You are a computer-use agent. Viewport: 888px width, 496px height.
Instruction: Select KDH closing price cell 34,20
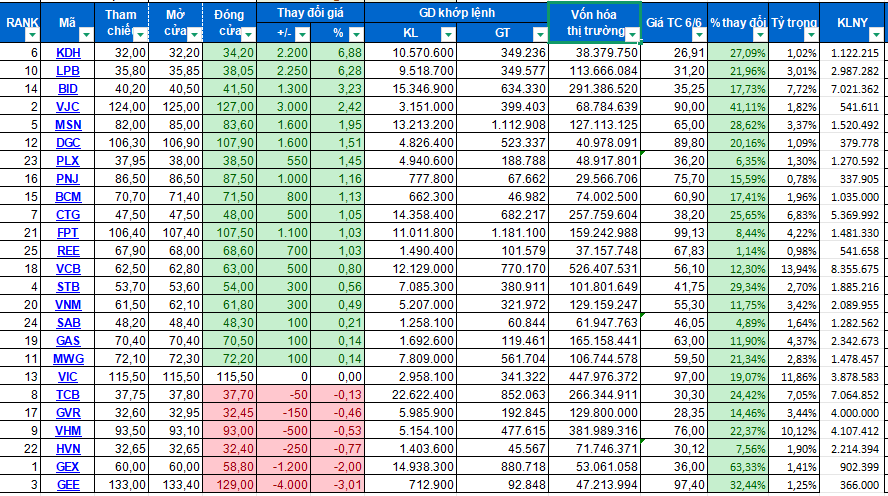click(x=229, y=53)
